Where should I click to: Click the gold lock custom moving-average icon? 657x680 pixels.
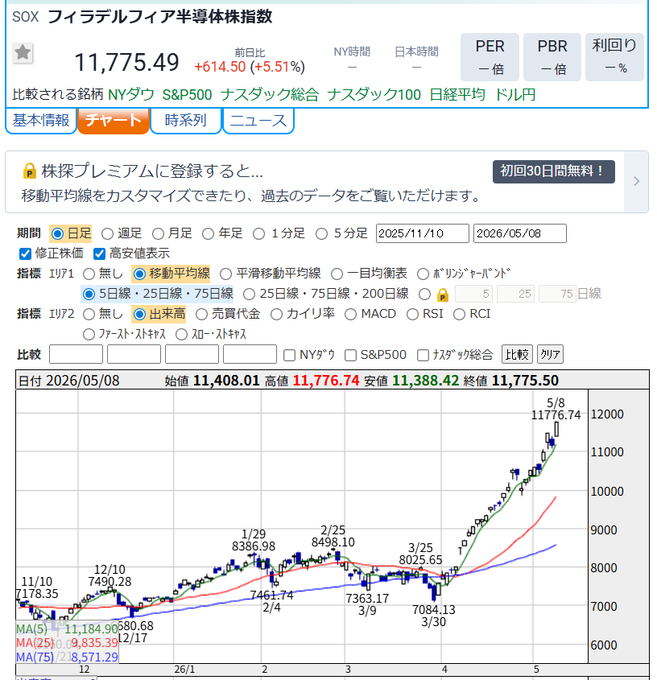click(x=442, y=295)
